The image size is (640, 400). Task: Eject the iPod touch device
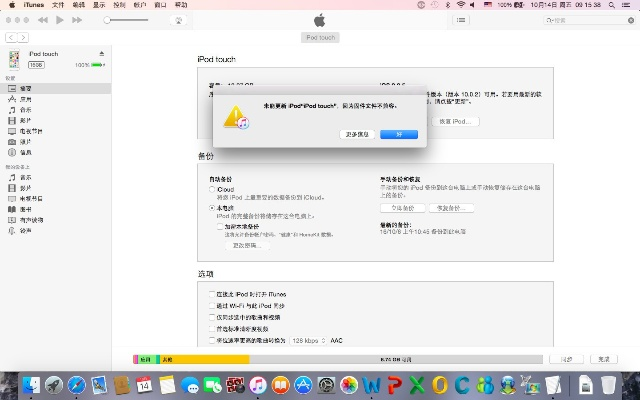pyautogui.click(x=101, y=53)
